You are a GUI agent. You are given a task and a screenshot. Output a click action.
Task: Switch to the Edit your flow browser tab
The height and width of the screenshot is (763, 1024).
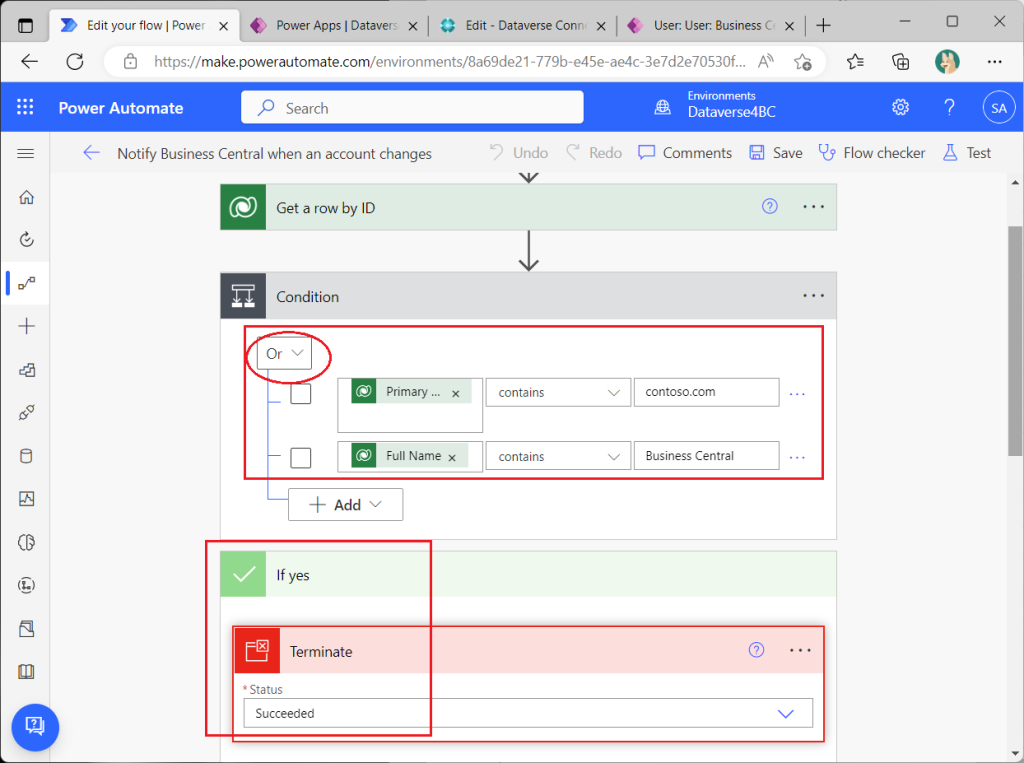[x=145, y=25]
